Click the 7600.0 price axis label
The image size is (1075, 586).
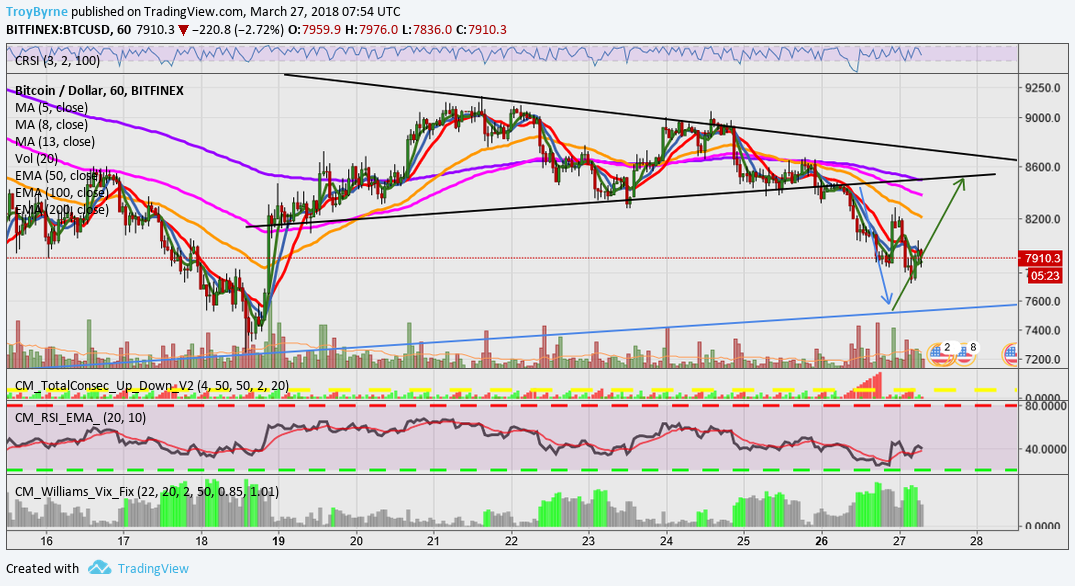pos(1043,302)
